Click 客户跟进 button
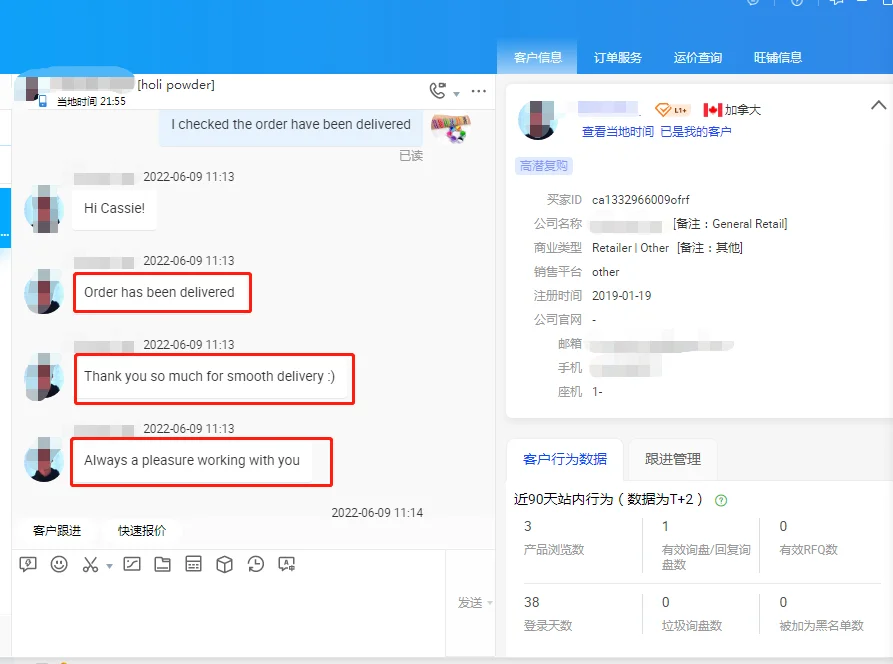893x664 pixels. 57,531
